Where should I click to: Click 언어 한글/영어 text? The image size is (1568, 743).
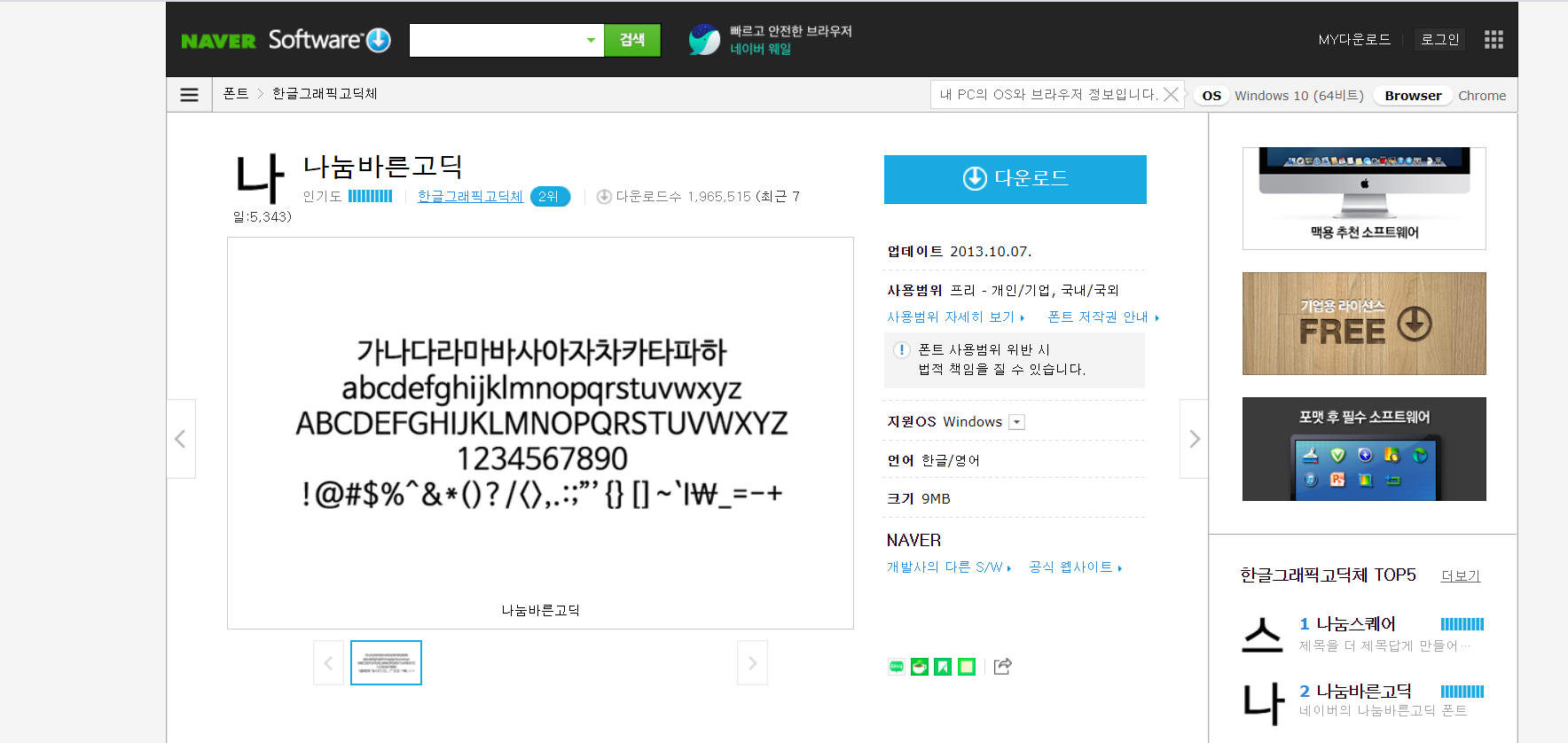tap(934, 460)
